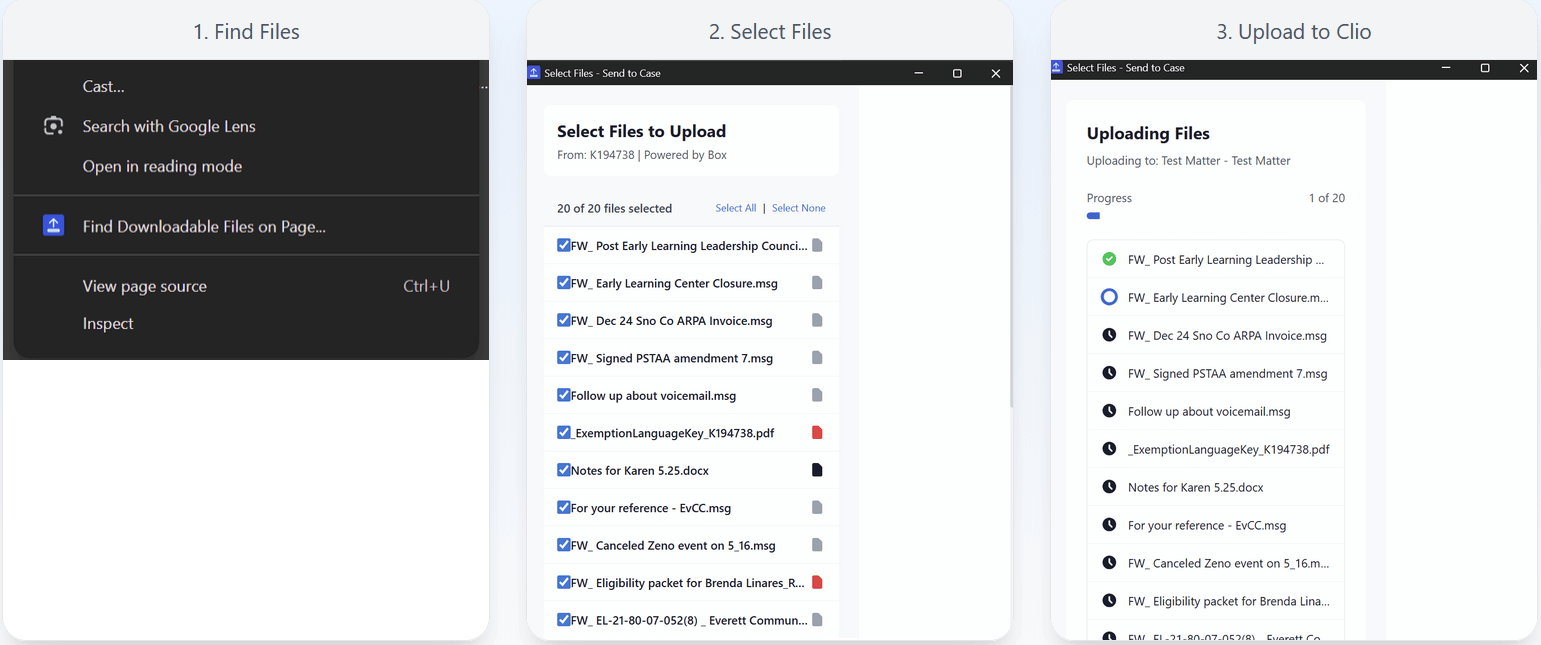The width and height of the screenshot is (1541, 645).
Task: Maximize the Uploading Files window
Action: 1485,68
